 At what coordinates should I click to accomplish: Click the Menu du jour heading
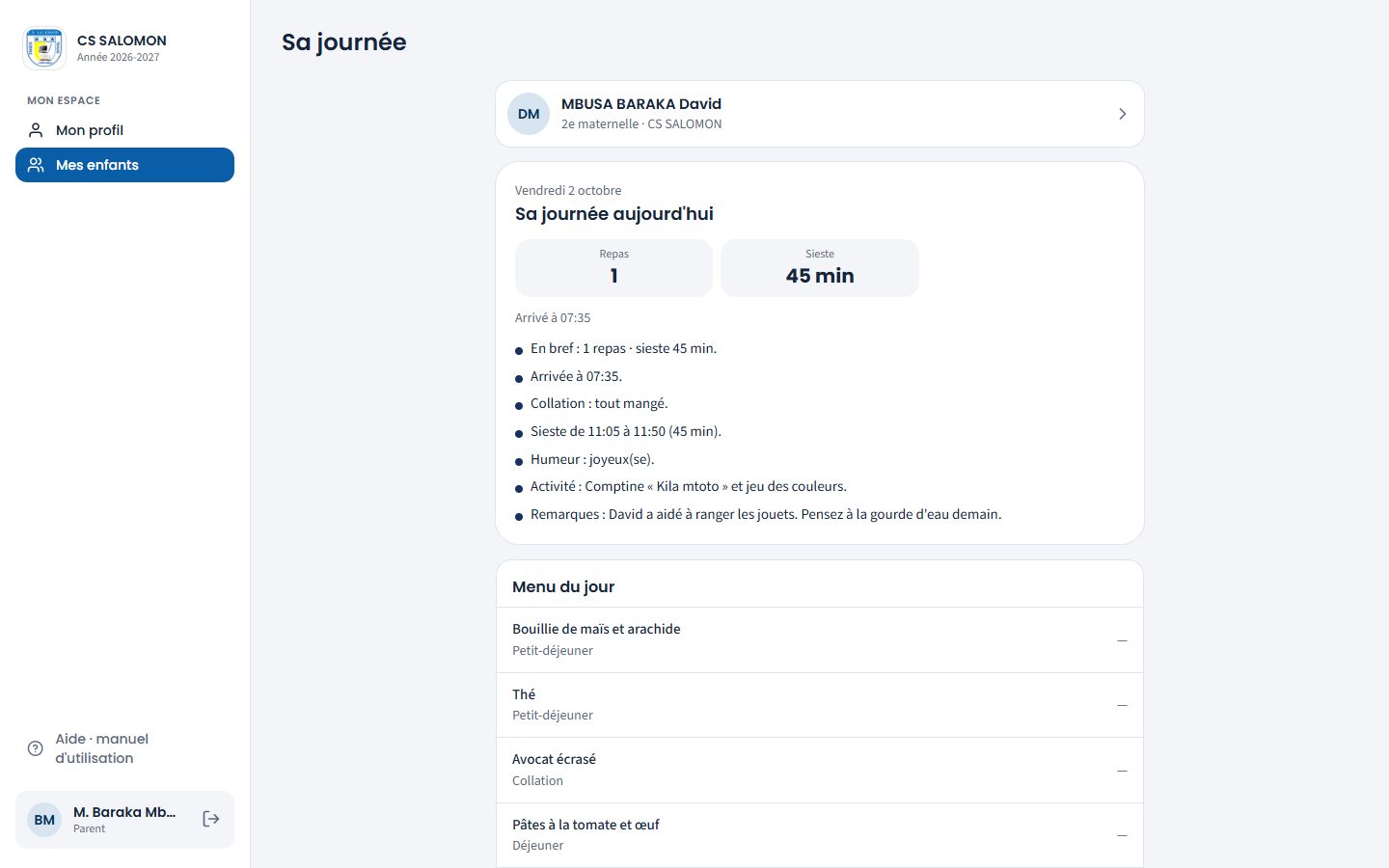[x=563, y=586]
